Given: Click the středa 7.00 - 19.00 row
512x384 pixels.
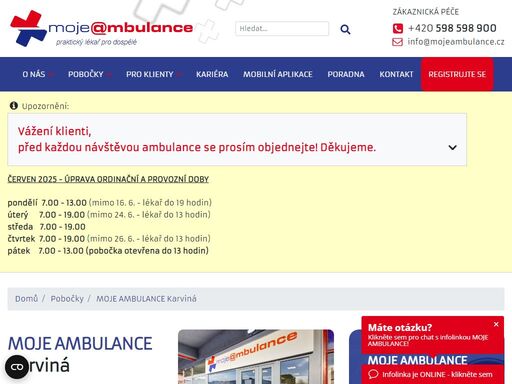Looking at the screenshot, I should click(x=46, y=227).
